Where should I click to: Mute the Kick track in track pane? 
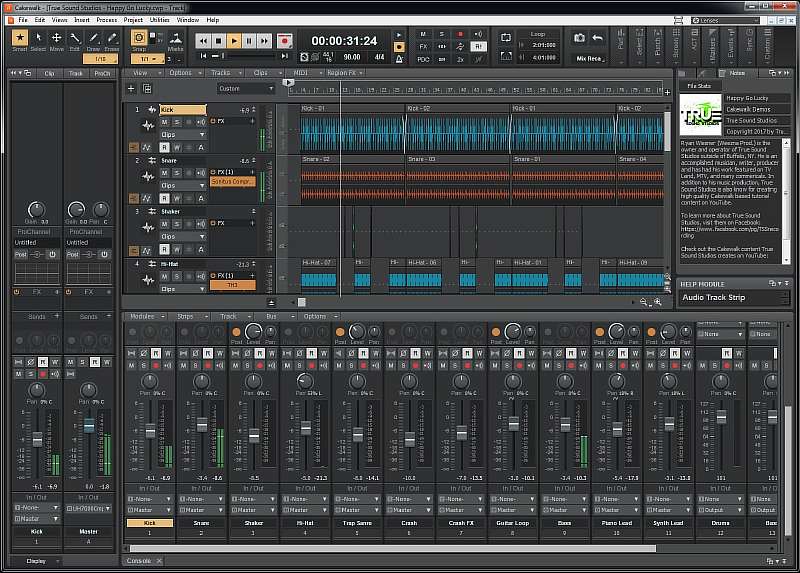pos(164,122)
